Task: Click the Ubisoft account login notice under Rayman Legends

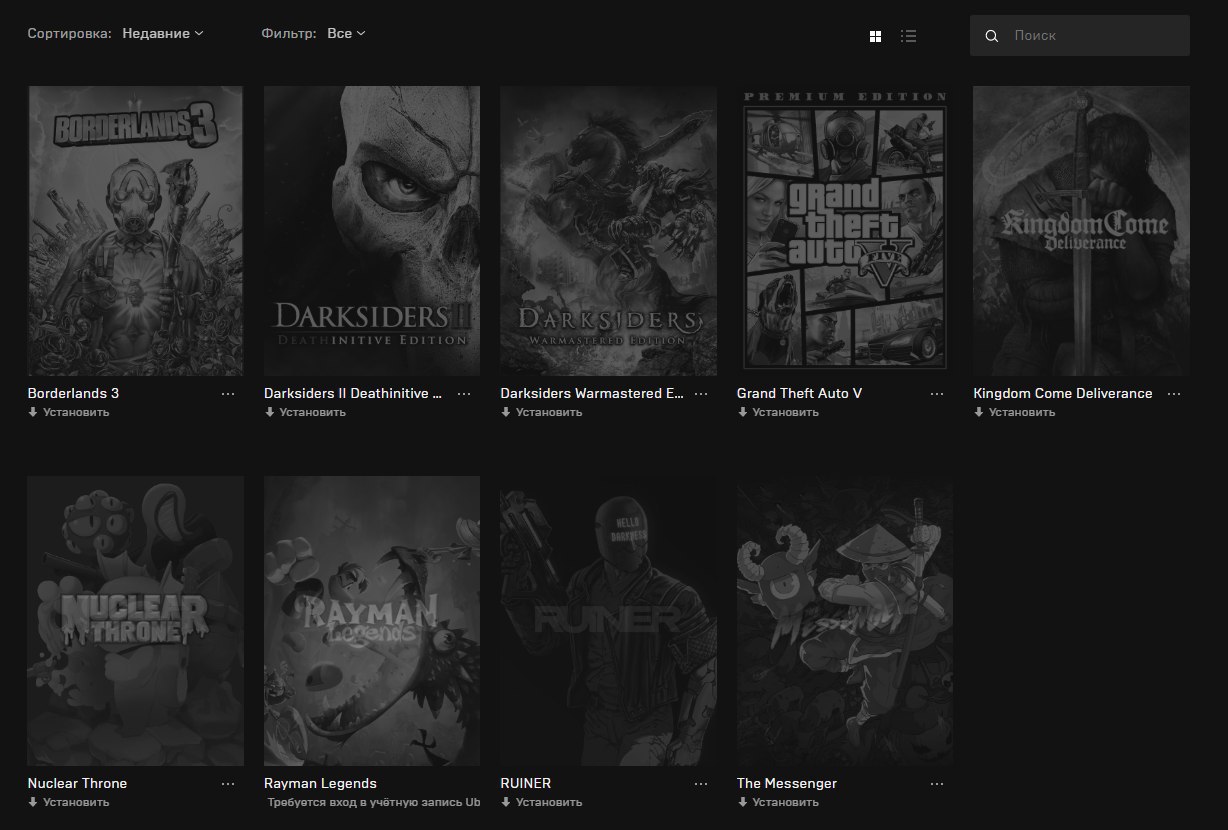Action: (x=373, y=802)
